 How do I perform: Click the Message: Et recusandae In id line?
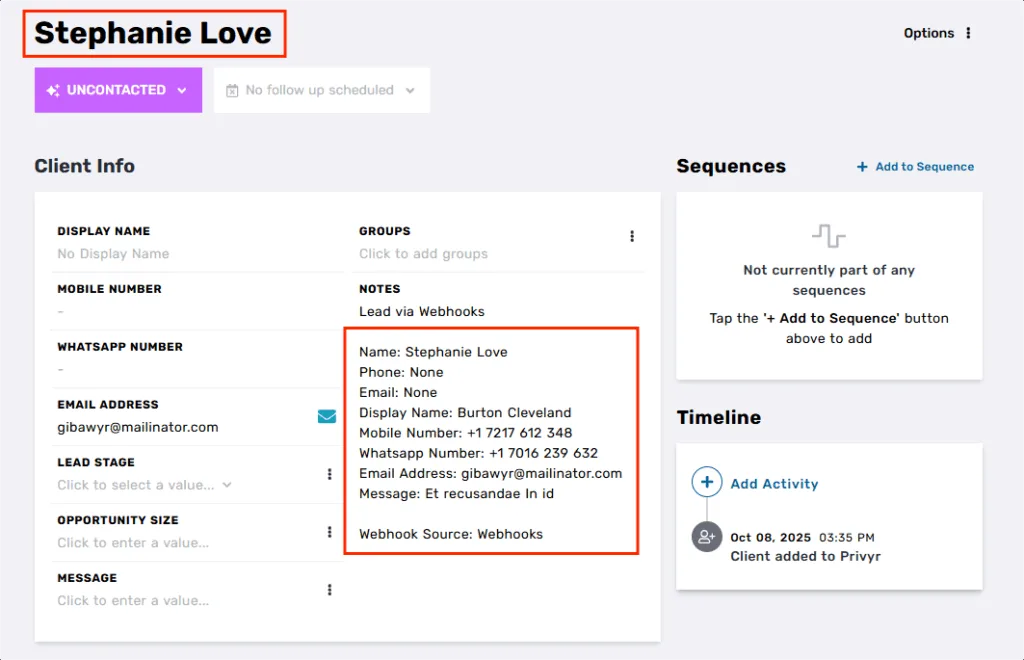456,494
